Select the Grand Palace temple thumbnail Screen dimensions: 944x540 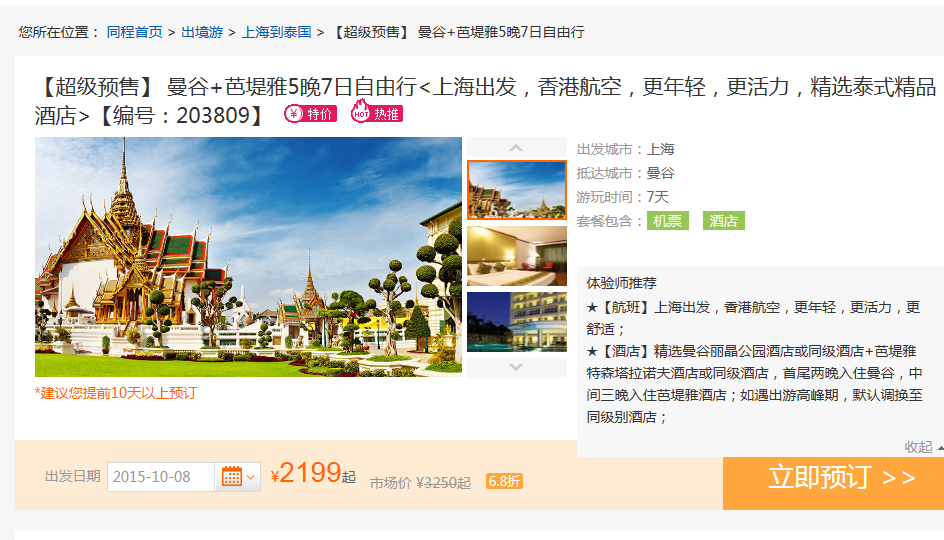517,190
